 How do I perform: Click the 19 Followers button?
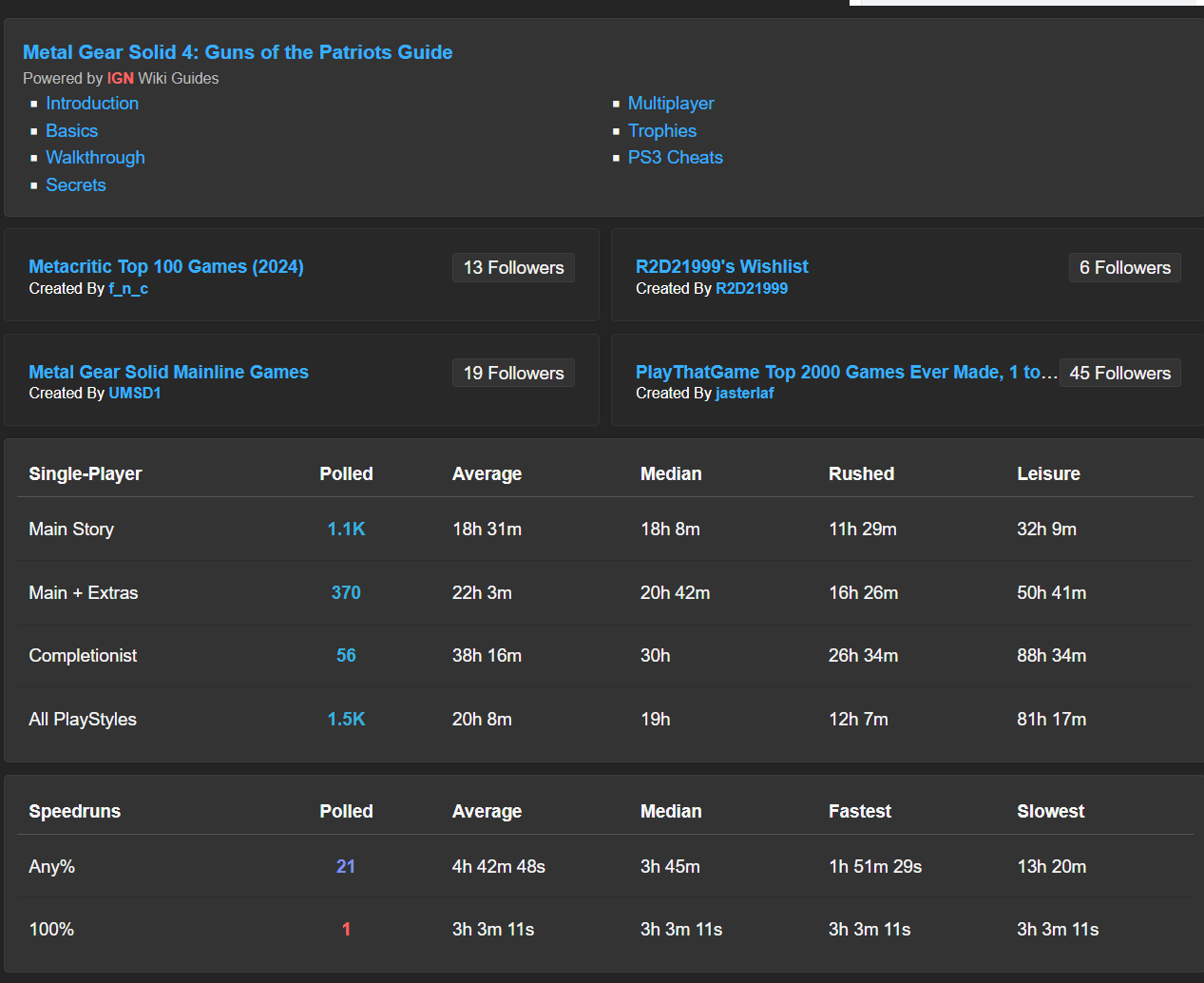[x=513, y=374]
